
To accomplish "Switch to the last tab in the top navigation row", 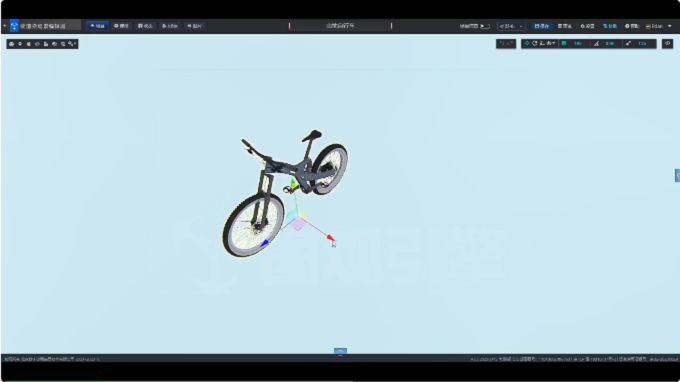I will (x=194, y=26).
